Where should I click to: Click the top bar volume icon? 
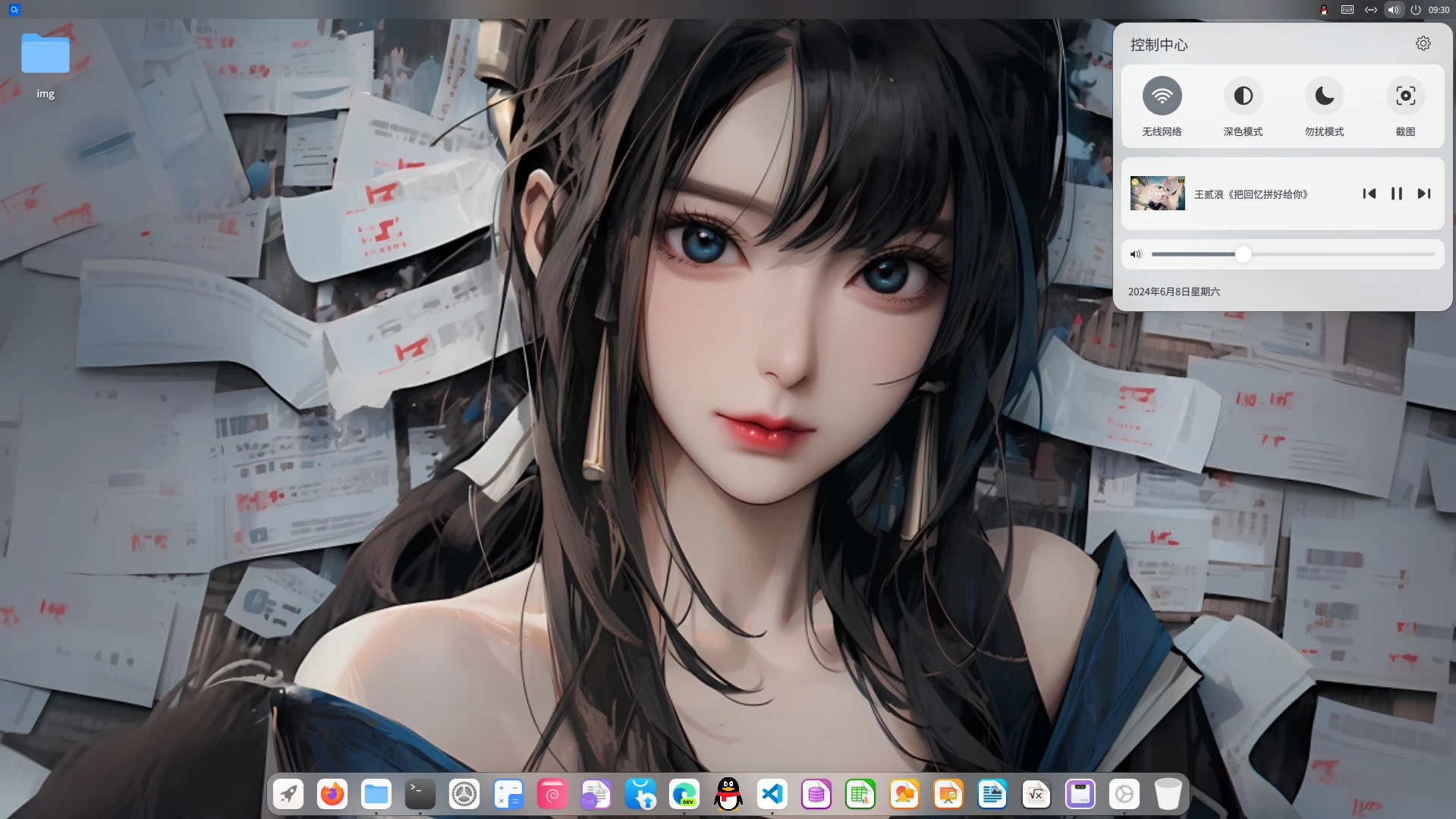coord(1393,10)
